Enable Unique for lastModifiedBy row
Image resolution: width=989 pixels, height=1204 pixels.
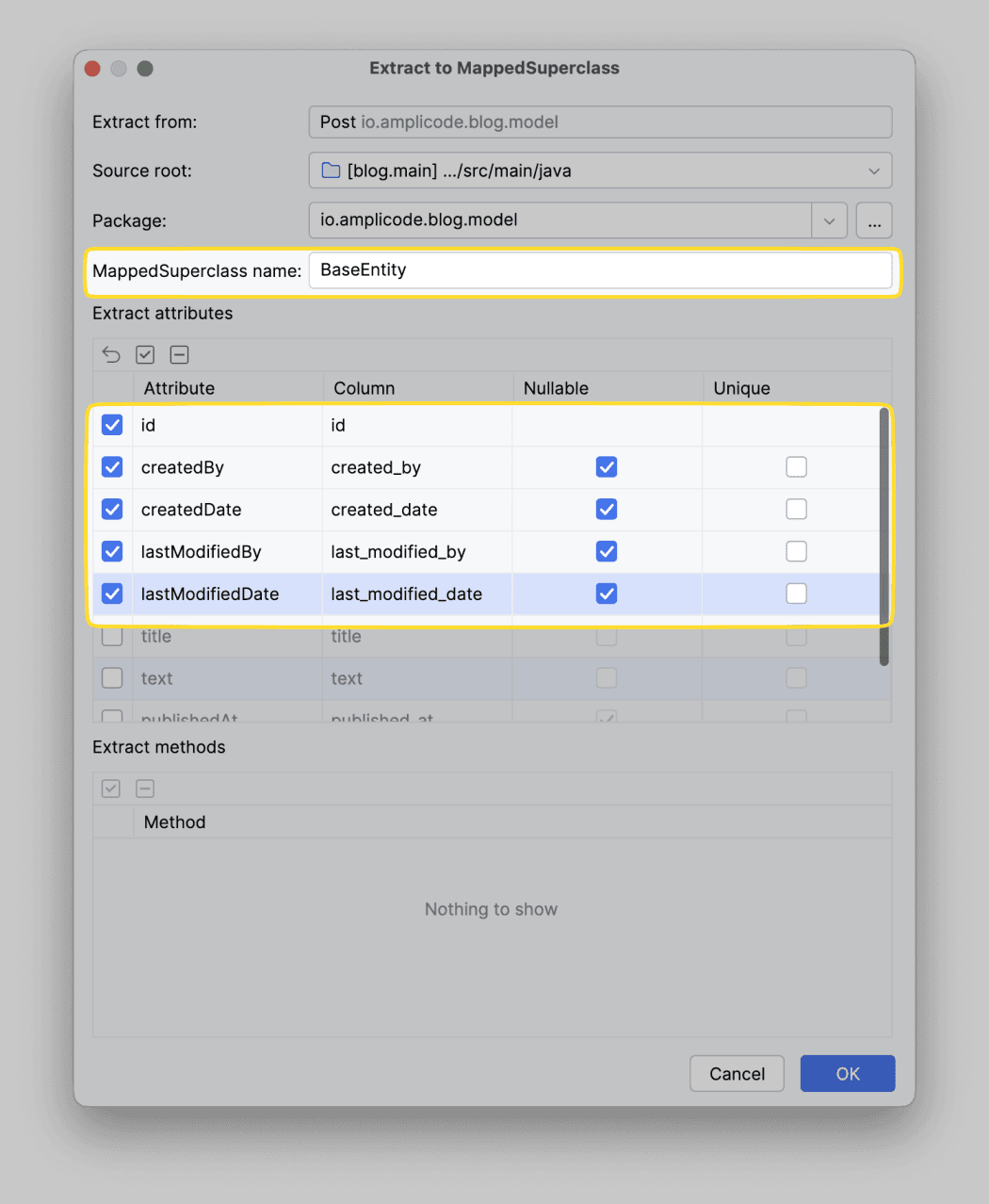coord(797,551)
